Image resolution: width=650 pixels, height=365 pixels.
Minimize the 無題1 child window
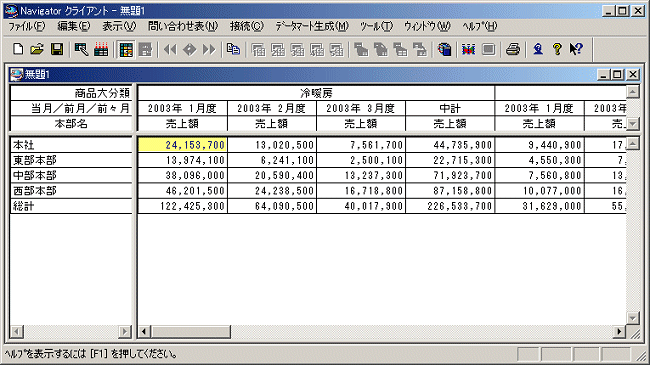coord(604,75)
